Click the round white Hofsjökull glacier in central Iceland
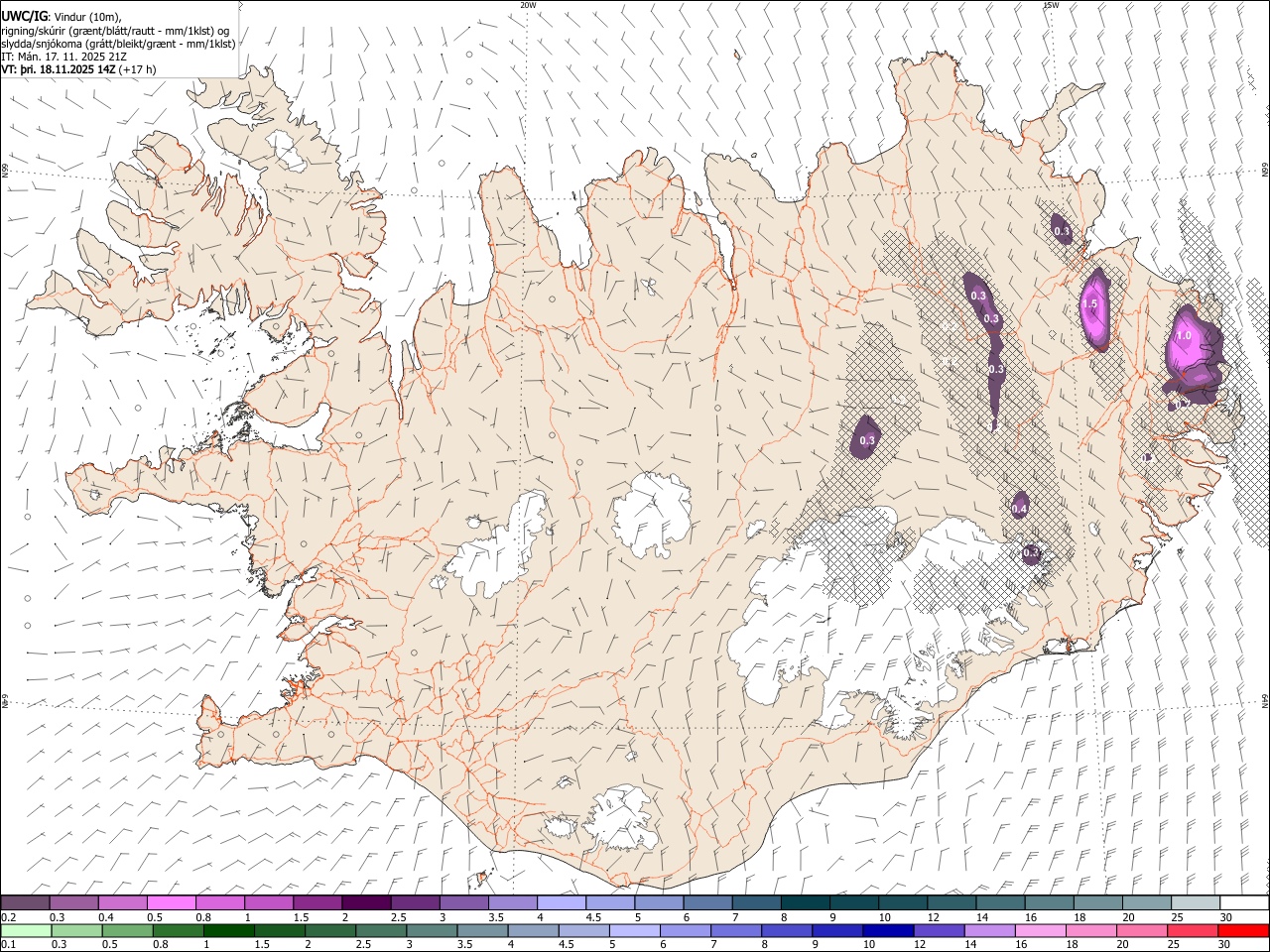The image size is (1270, 952). [x=652, y=513]
